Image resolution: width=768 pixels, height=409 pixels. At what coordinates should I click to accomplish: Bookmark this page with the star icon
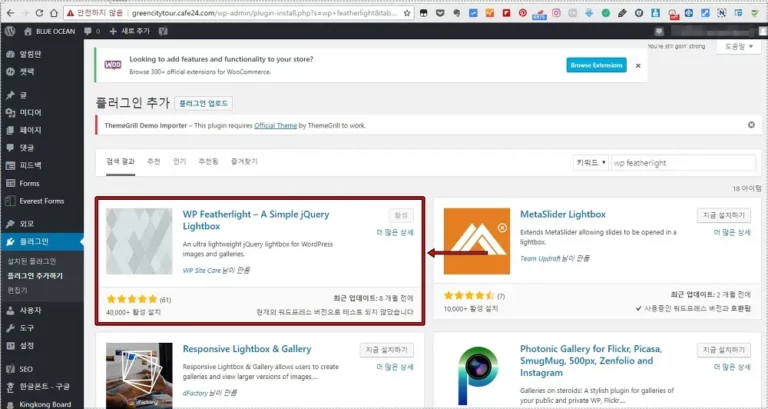(x=407, y=13)
